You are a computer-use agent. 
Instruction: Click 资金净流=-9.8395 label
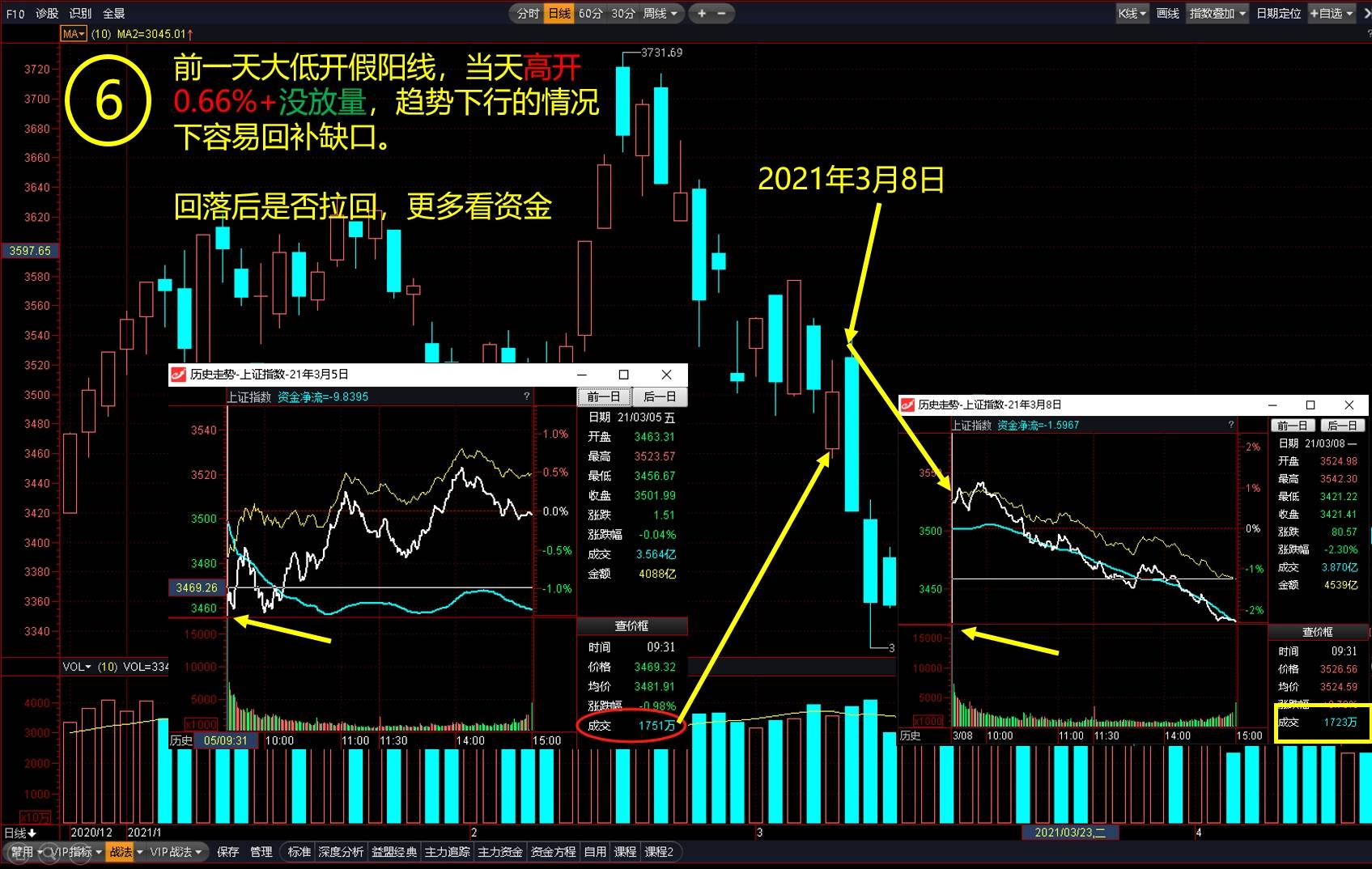click(x=323, y=396)
